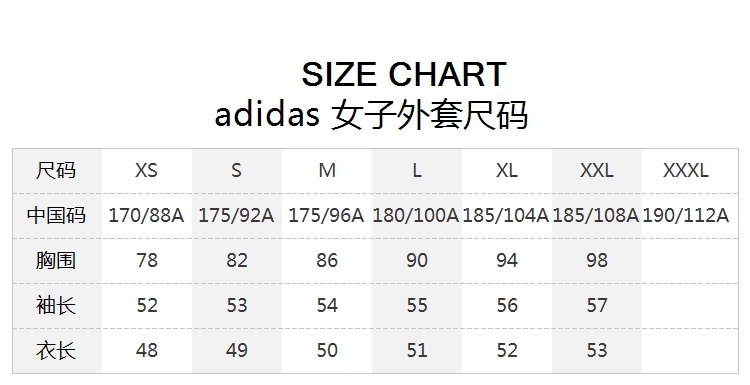This screenshot has width=750, height=385.
Task: Click the 中国码 row label
Action: click(56, 215)
